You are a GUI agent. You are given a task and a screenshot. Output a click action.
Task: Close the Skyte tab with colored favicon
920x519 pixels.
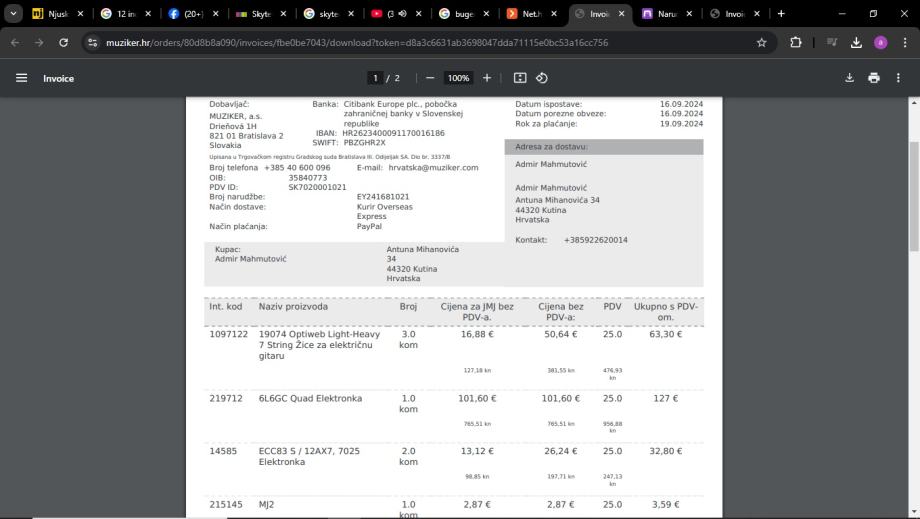tap(283, 13)
